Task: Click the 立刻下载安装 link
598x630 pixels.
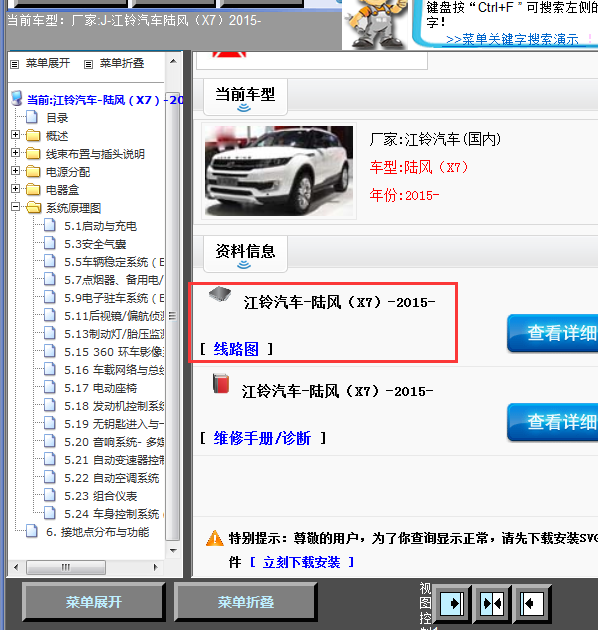Action: tap(301, 562)
